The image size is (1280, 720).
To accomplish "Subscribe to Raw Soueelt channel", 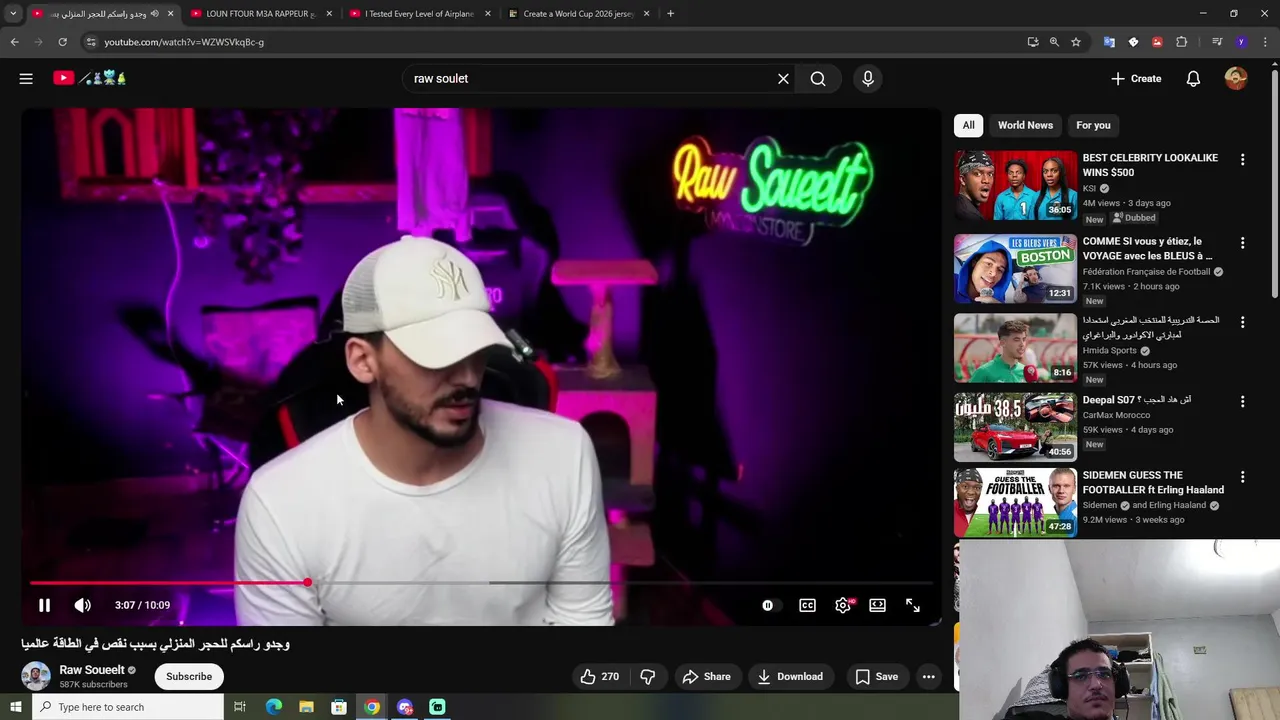I will point(189,676).
